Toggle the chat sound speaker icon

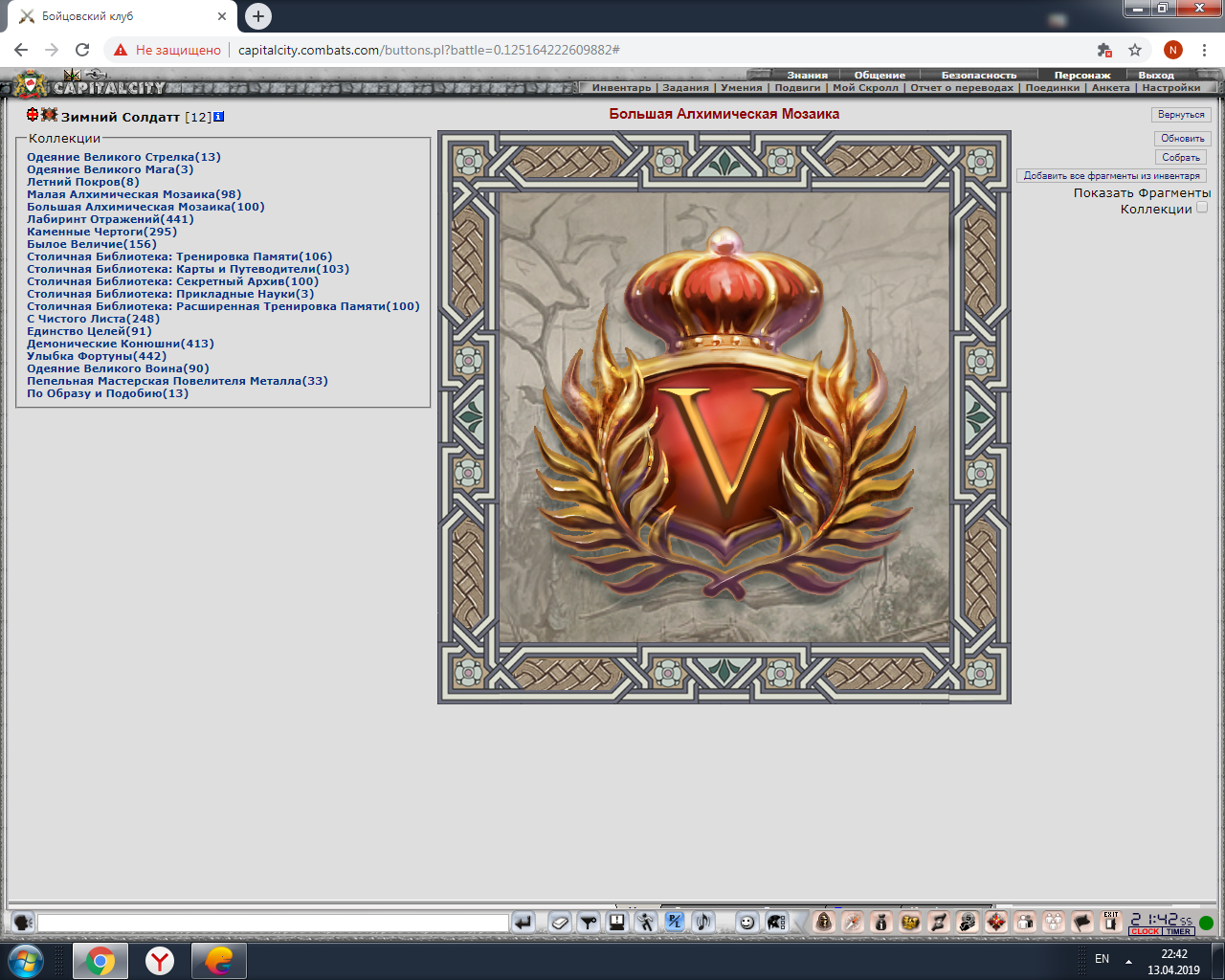tap(703, 923)
